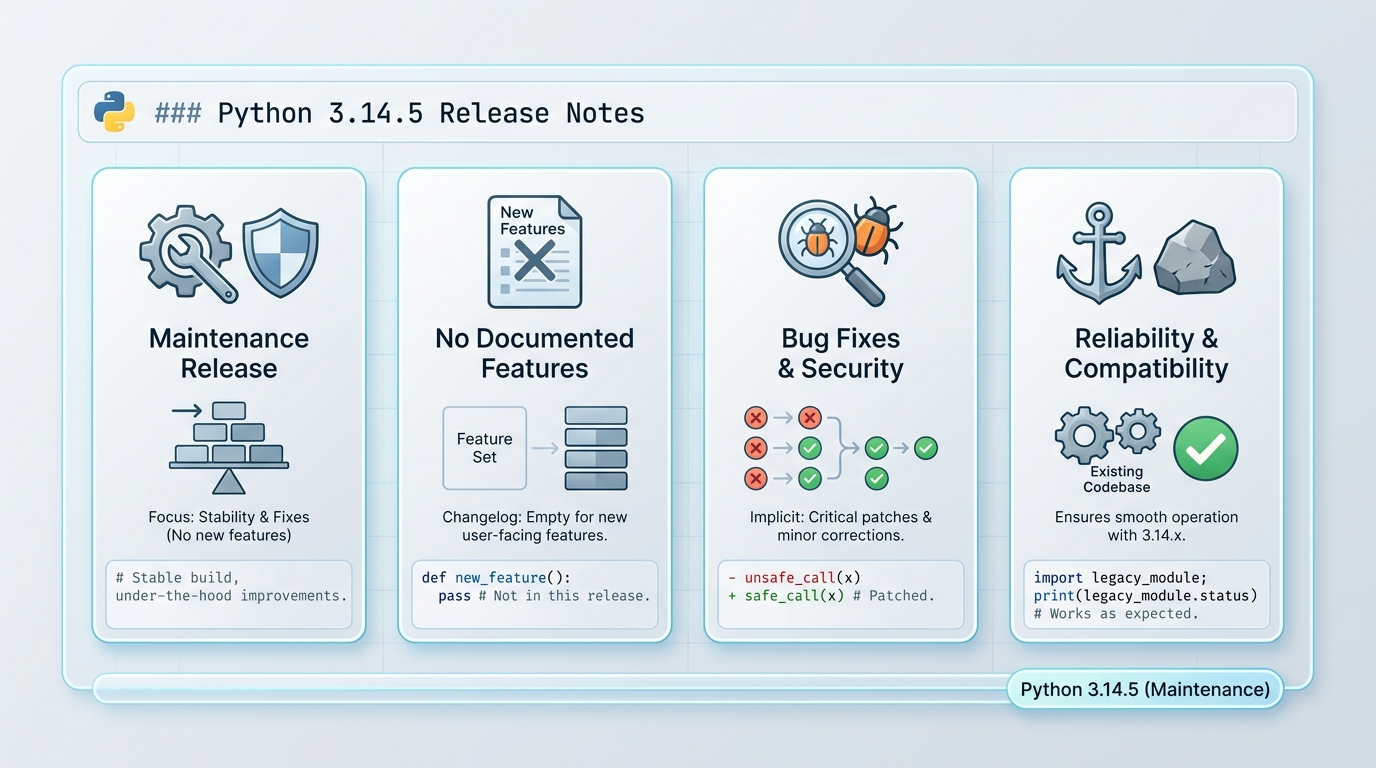Viewport: 1376px width, 768px height.
Task: Click the Python logo in the header
Action: (114, 112)
